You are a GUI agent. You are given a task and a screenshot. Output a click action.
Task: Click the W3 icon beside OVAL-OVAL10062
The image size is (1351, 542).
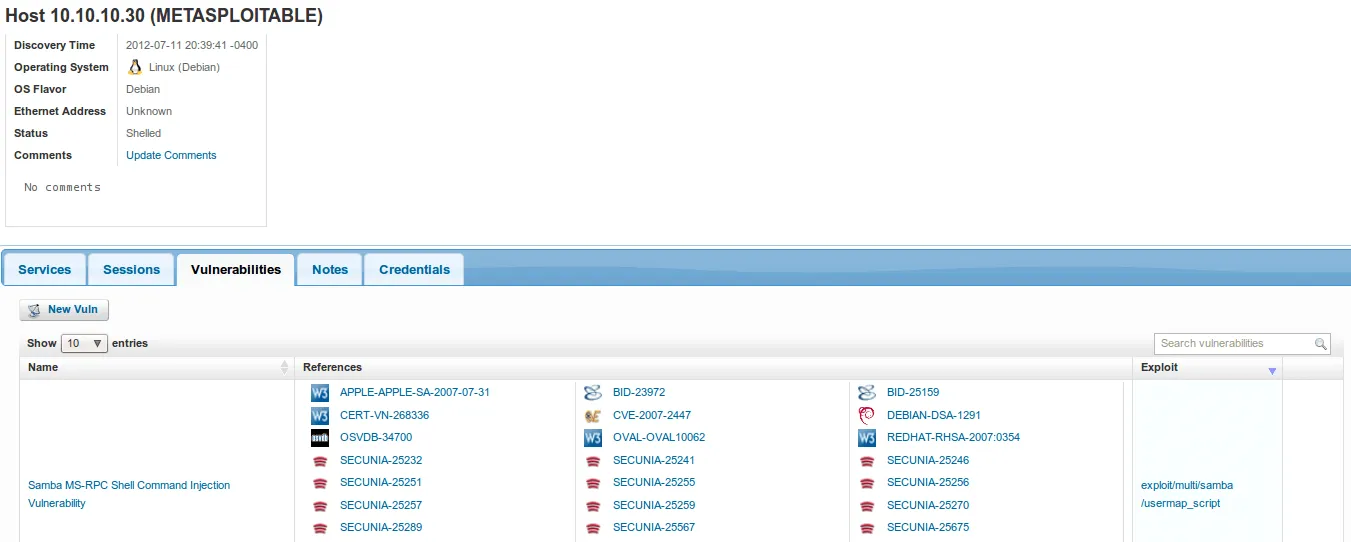(x=593, y=437)
